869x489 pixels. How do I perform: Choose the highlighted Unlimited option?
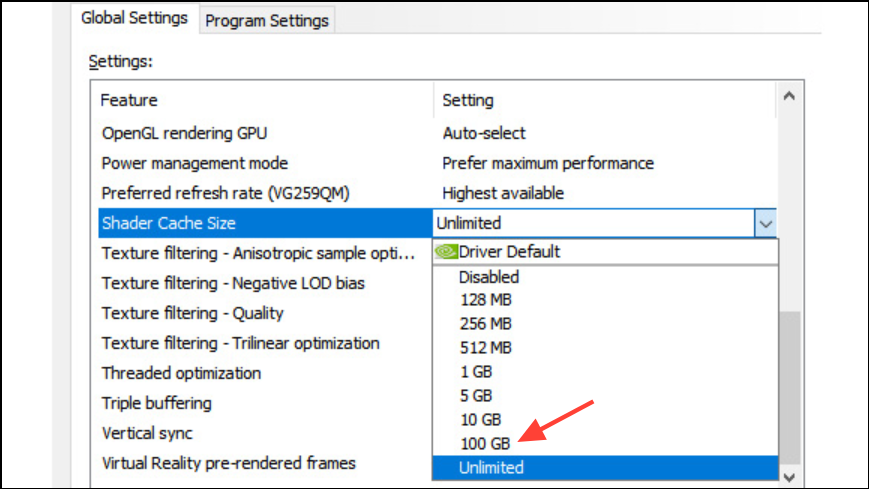pos(605,467)
